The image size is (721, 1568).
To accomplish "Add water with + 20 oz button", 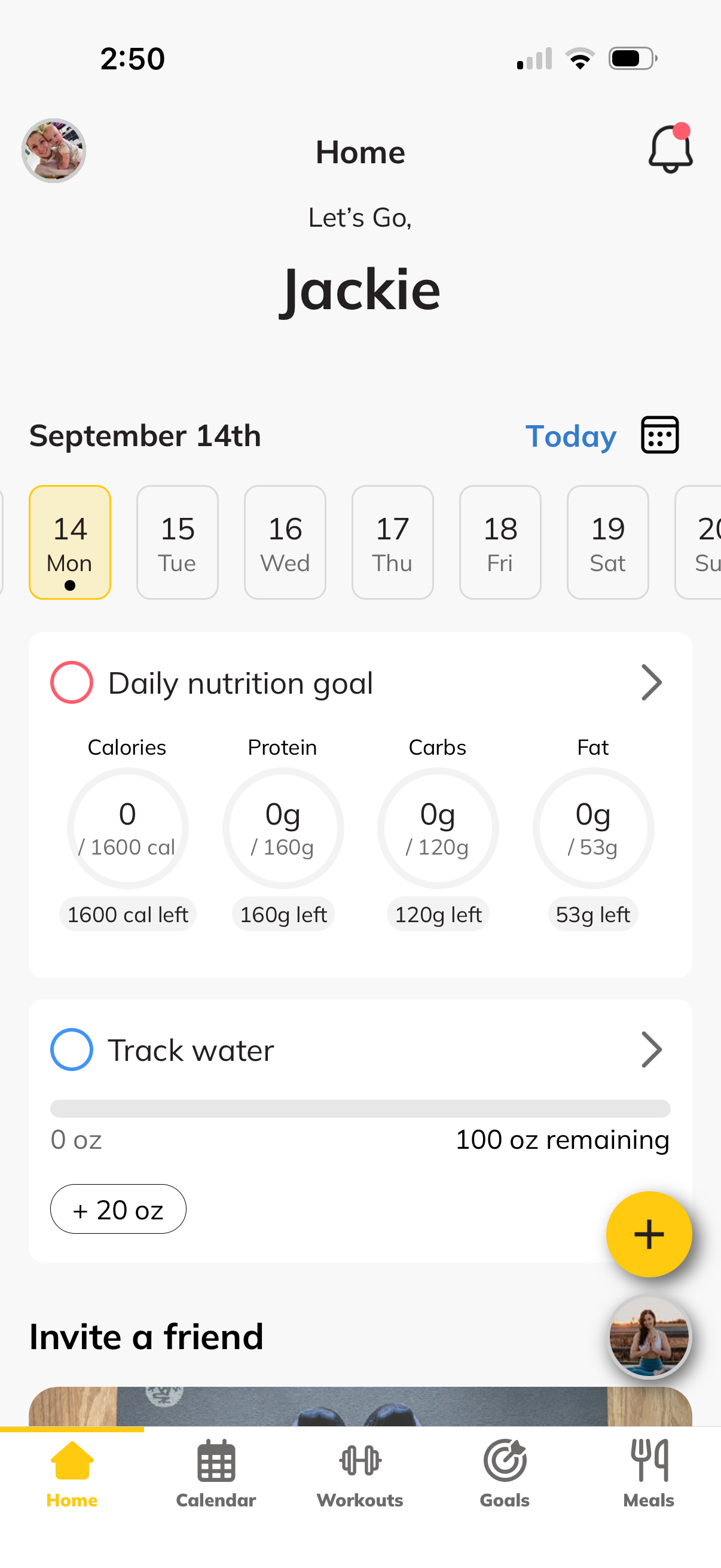I will coord(118,1209).
